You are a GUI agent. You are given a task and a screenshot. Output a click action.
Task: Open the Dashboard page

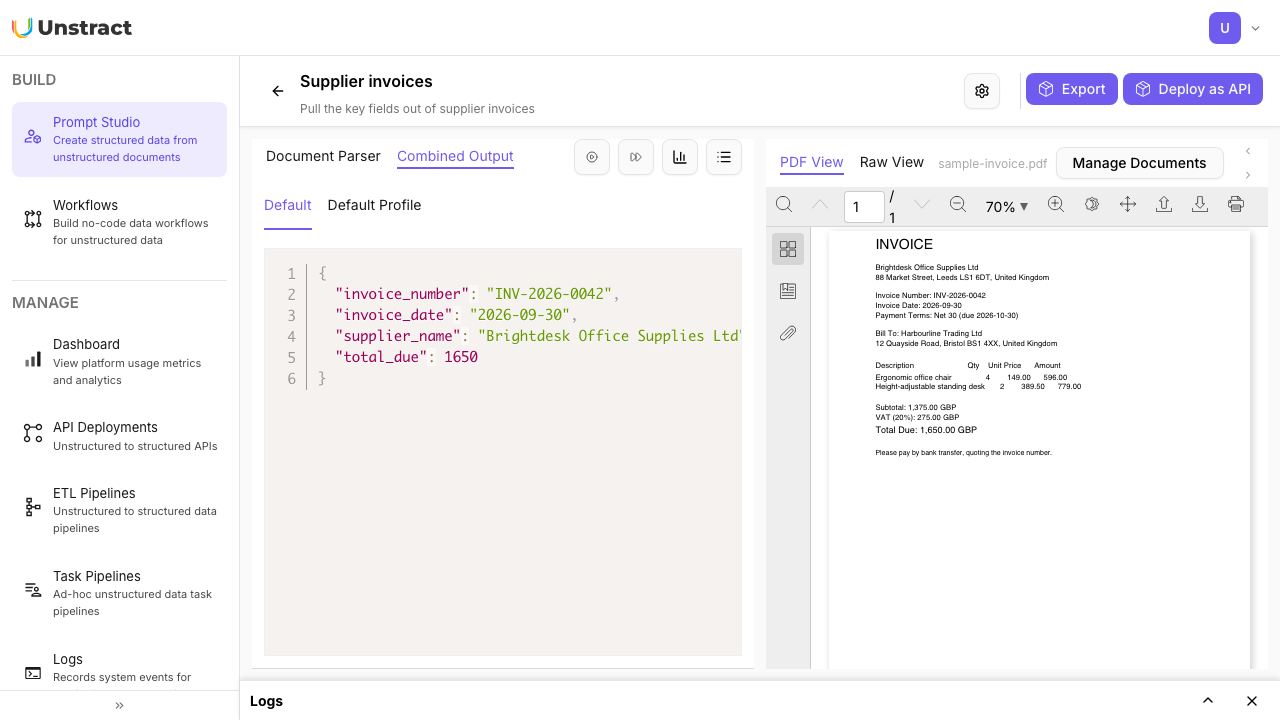(119, 361)
